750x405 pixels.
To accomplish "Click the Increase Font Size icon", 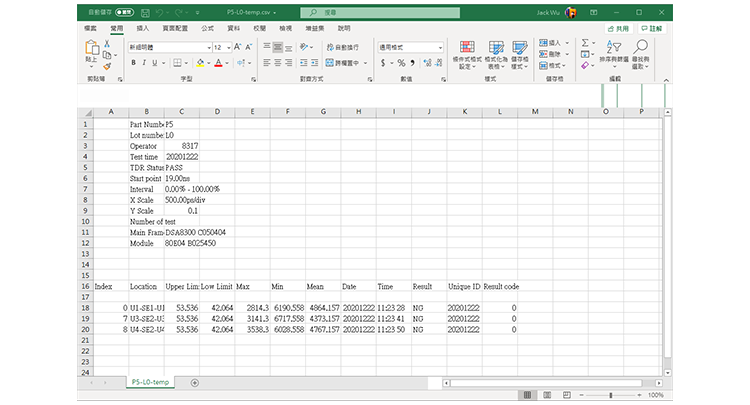I will (238, 47).
